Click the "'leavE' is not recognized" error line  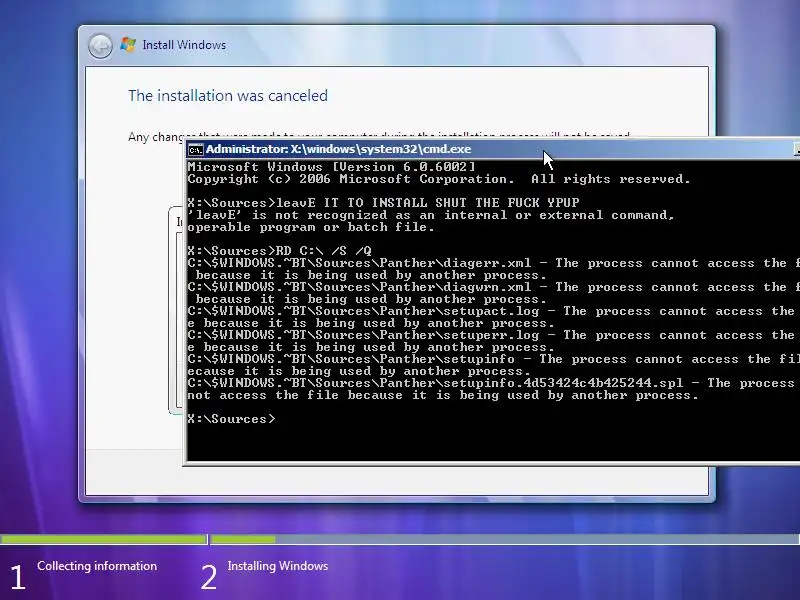coord(431,215)
